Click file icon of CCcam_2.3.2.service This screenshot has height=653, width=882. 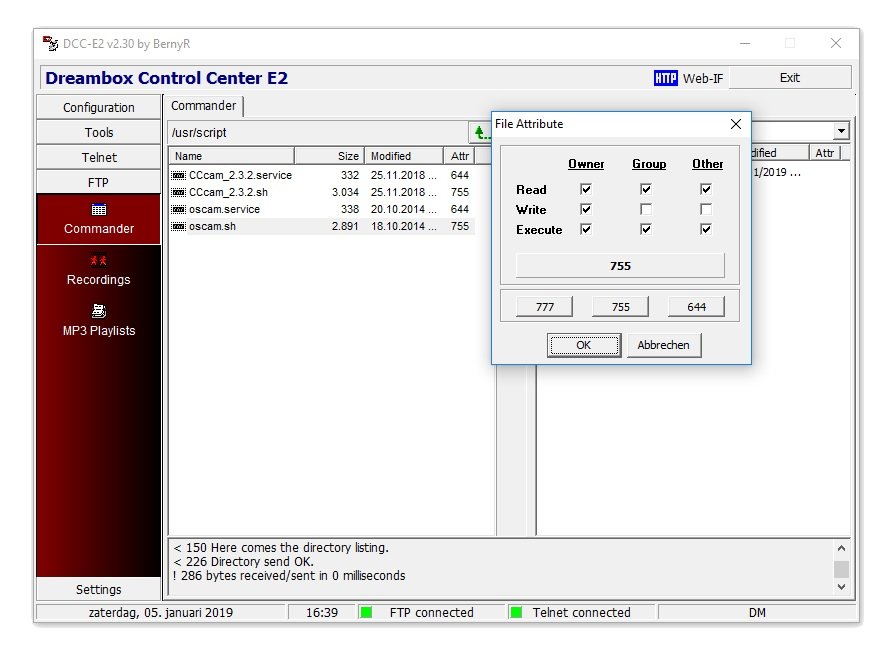pyautogui.click(x=178, y=175)
